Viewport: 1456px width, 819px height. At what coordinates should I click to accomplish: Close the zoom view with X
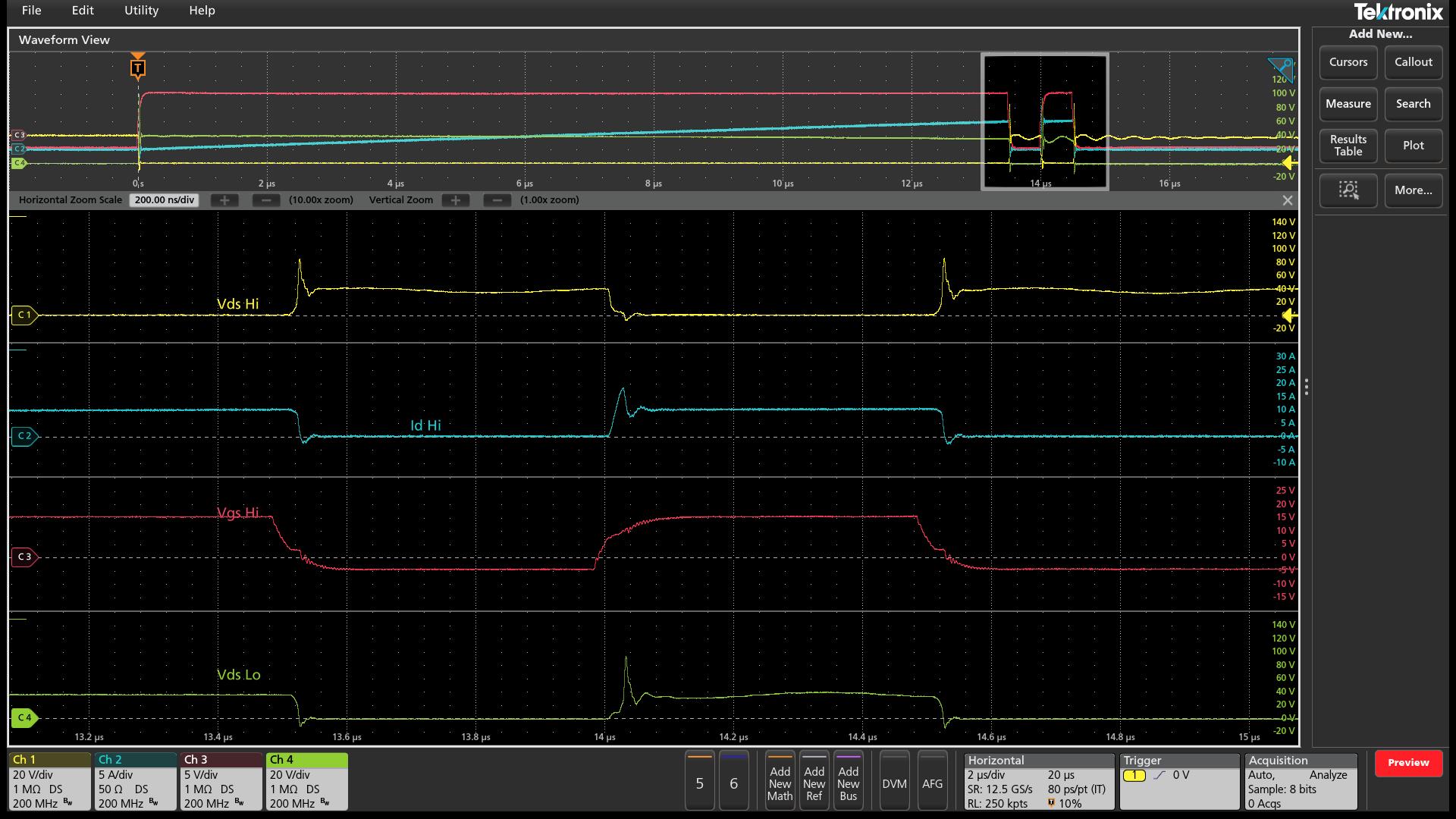(x=1287, y=200)
